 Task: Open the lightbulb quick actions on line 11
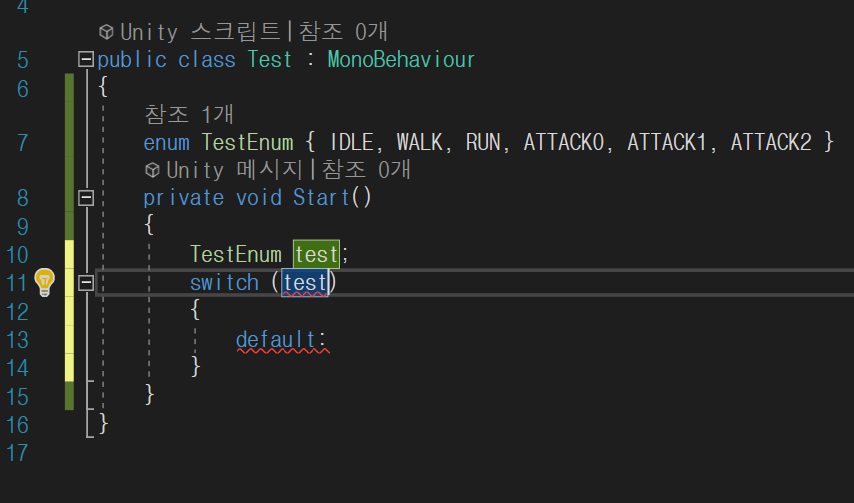pyautogui.click(x=45, y=282)
